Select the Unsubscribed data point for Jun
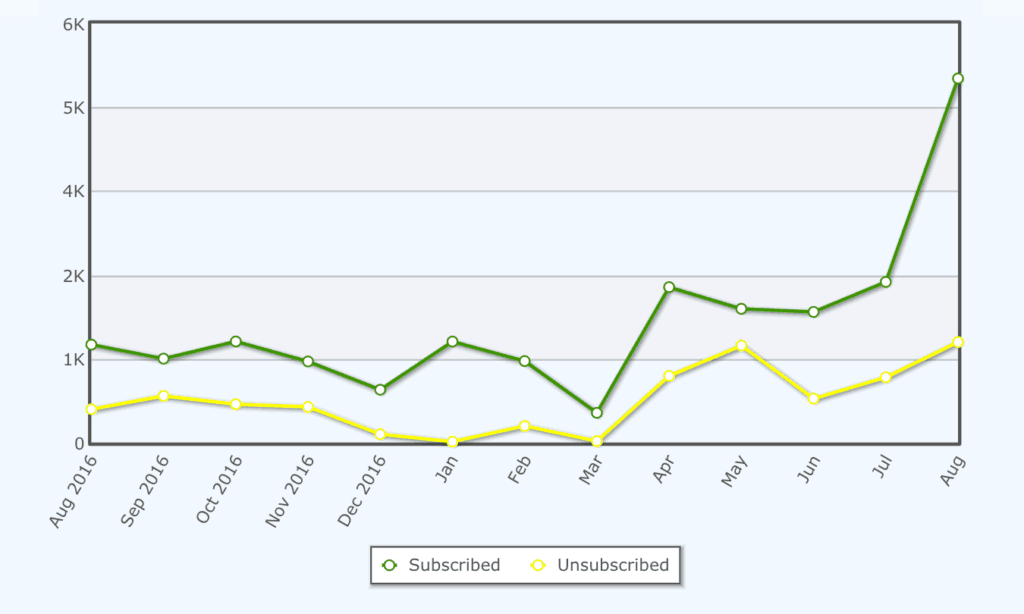This screenshot has width=1024, height=614. (x=813, y=399)
